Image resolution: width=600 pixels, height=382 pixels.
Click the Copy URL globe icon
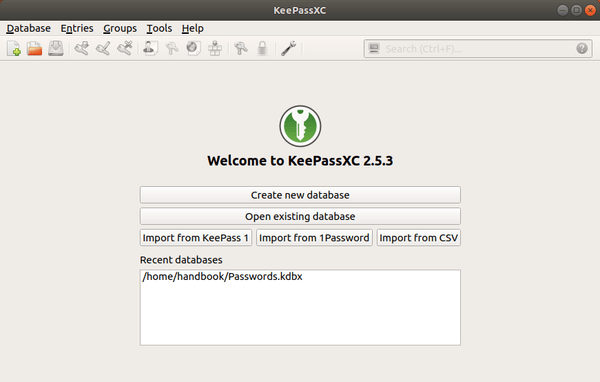tap(193, 49)
